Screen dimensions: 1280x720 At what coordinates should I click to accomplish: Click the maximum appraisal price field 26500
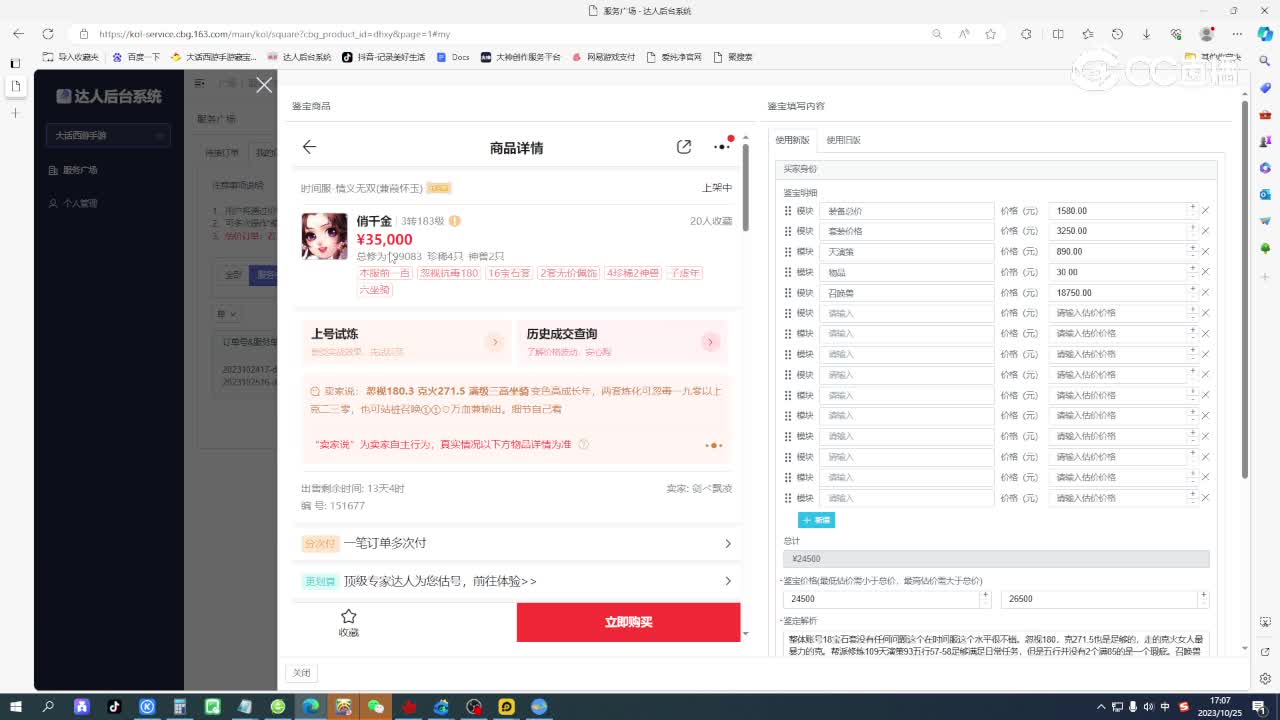(x=1099, y=599)
